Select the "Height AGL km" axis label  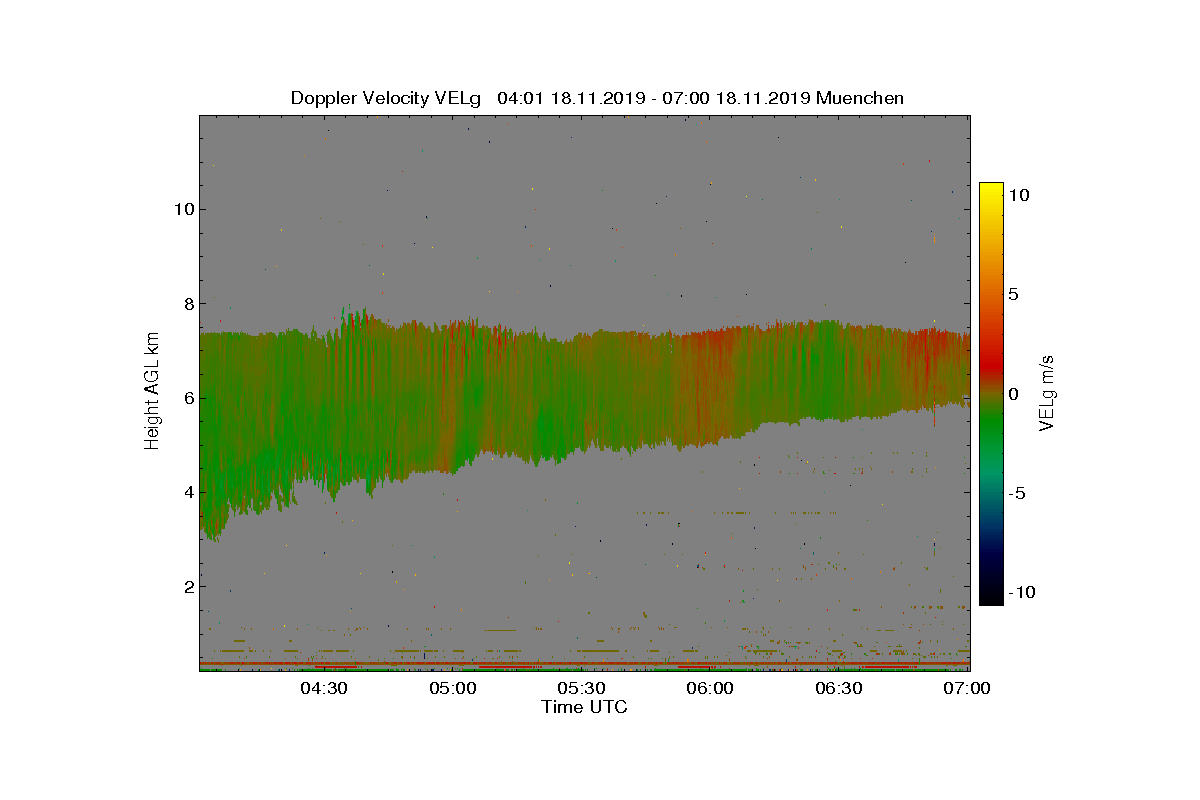pyautogui.click(x=152, y=391)
